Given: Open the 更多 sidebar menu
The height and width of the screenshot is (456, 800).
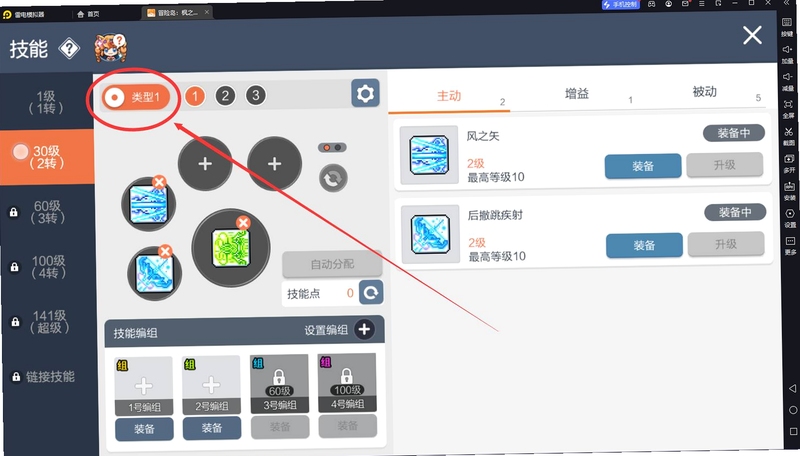Looking at the screenshot, I should pyautogui.click(x=790, y=245).
